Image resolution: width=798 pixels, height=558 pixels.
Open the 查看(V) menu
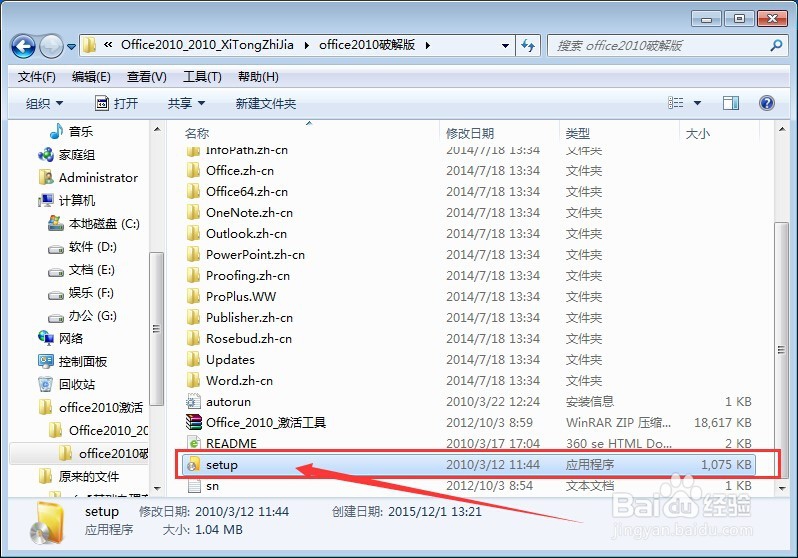click(147, 77)
